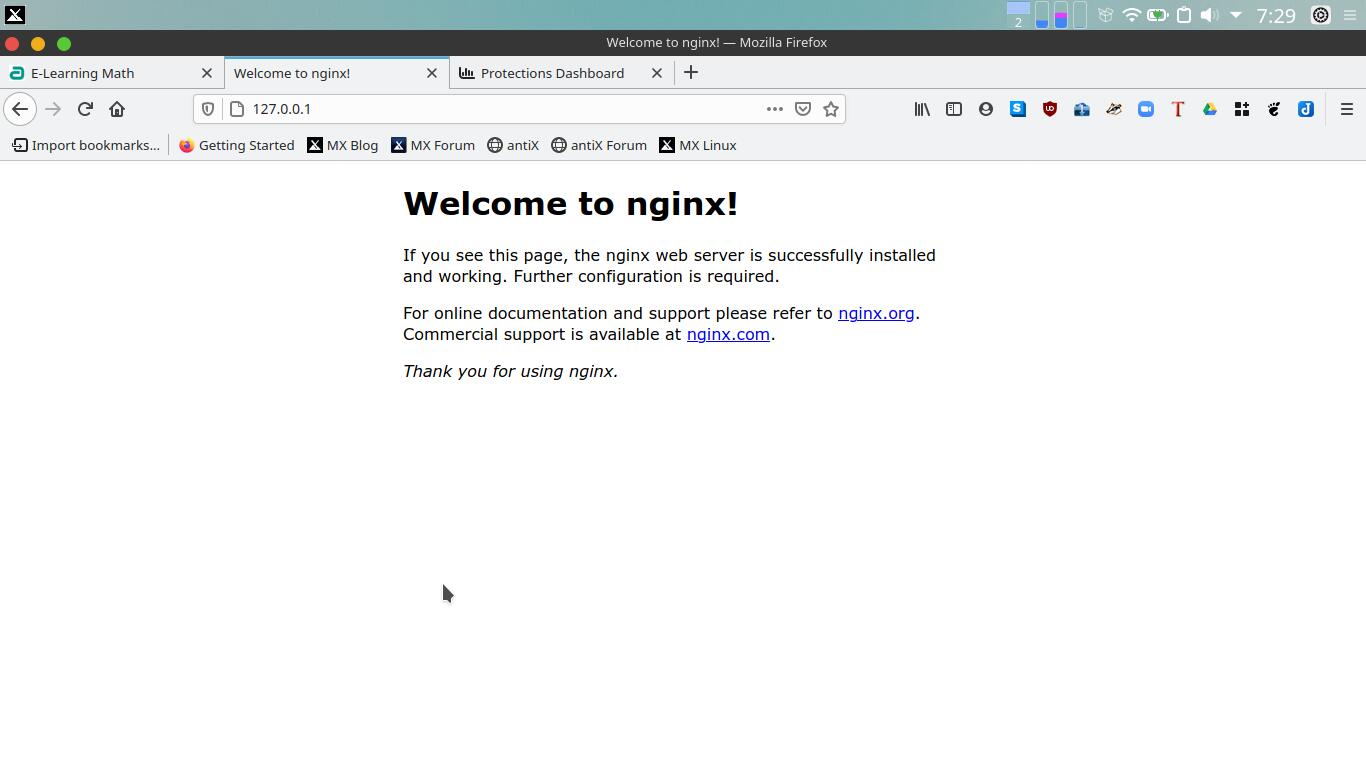Click the red T extension icon
1366x768 pixels.
(1178, 109)
